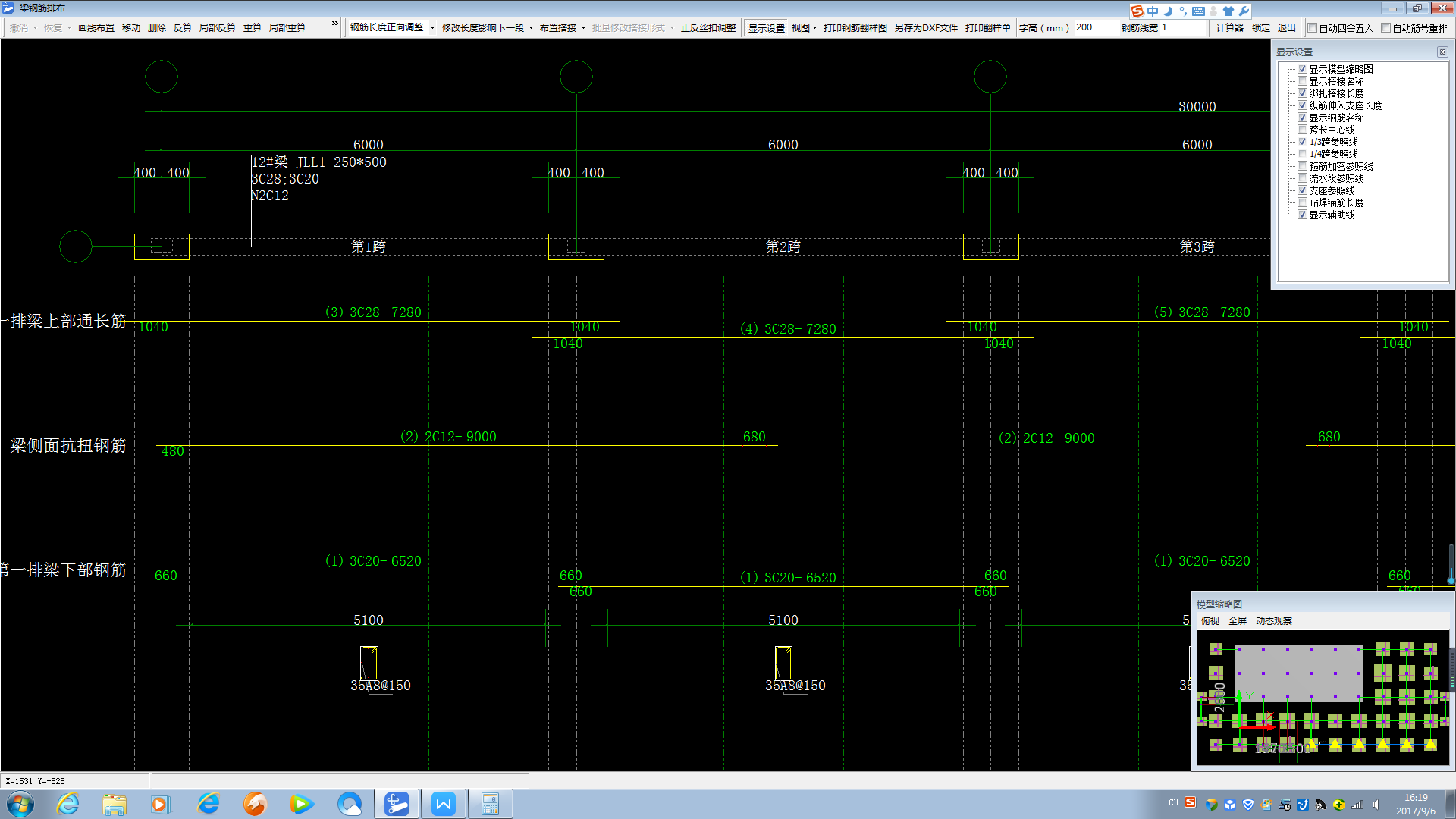Click the 全屏 button in thumbnail panel
The image size is (1456, 819).
pyautogui.click(x=1237, y=621)
